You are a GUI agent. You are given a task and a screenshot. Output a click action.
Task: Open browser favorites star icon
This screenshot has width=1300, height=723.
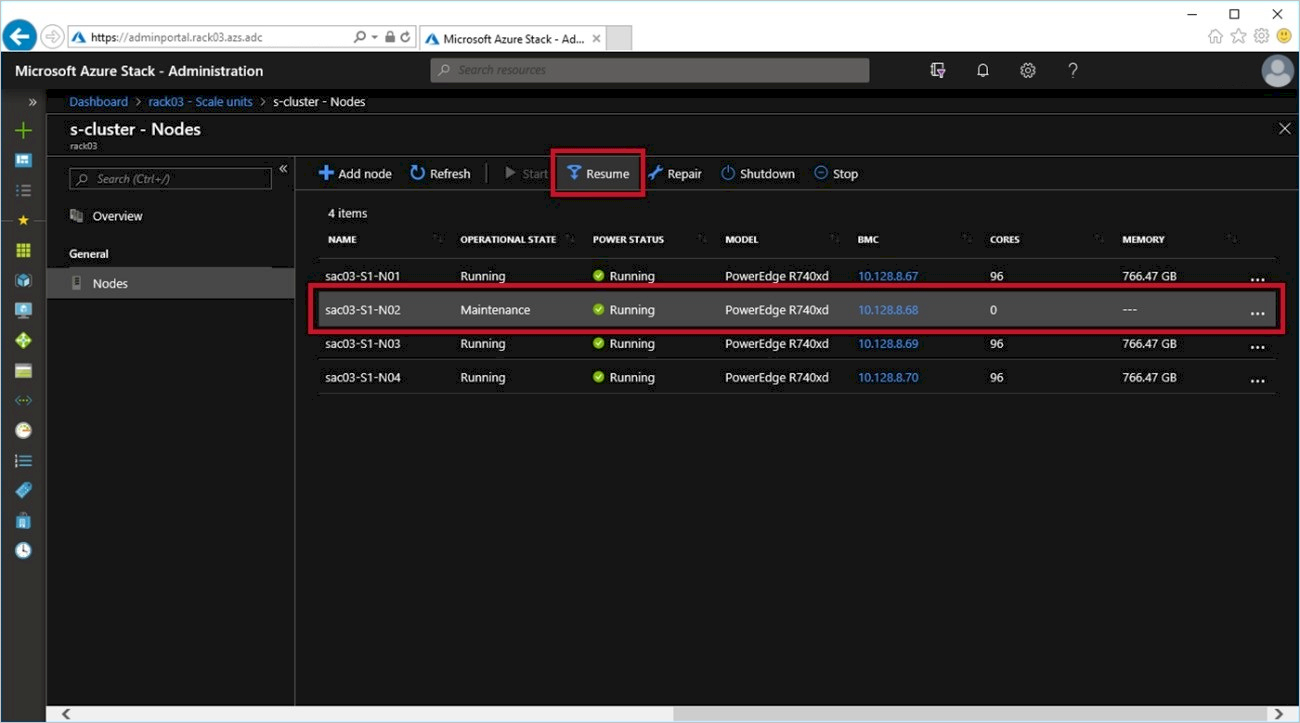click(1238, 36)
